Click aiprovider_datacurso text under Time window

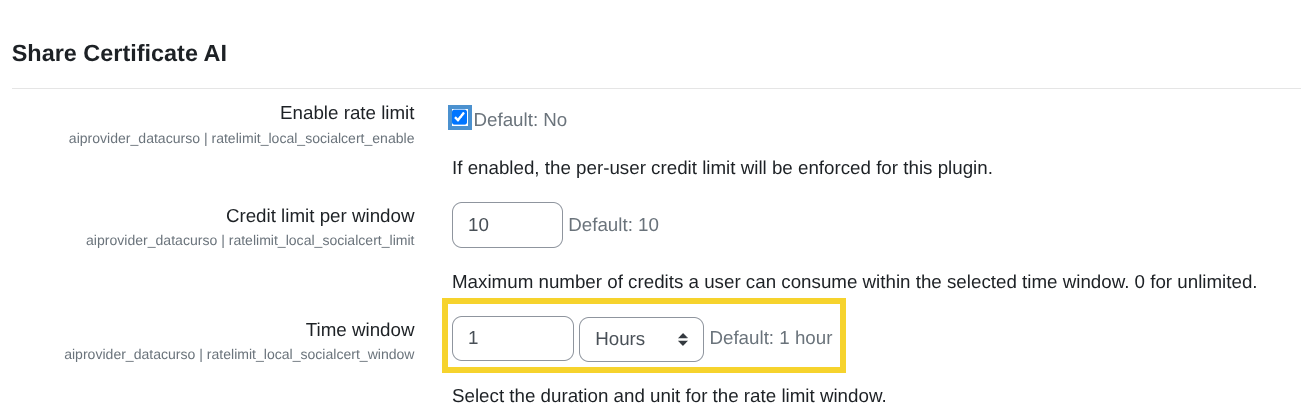click(x=129, y=354)
